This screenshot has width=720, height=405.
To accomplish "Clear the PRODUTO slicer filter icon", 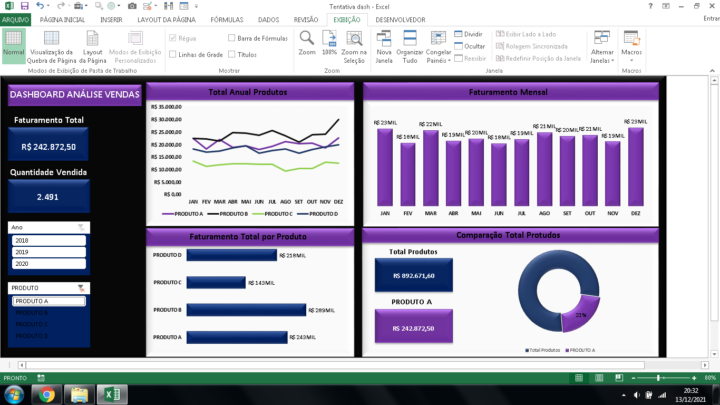I will pyautogui.click(x=81, y=287).
